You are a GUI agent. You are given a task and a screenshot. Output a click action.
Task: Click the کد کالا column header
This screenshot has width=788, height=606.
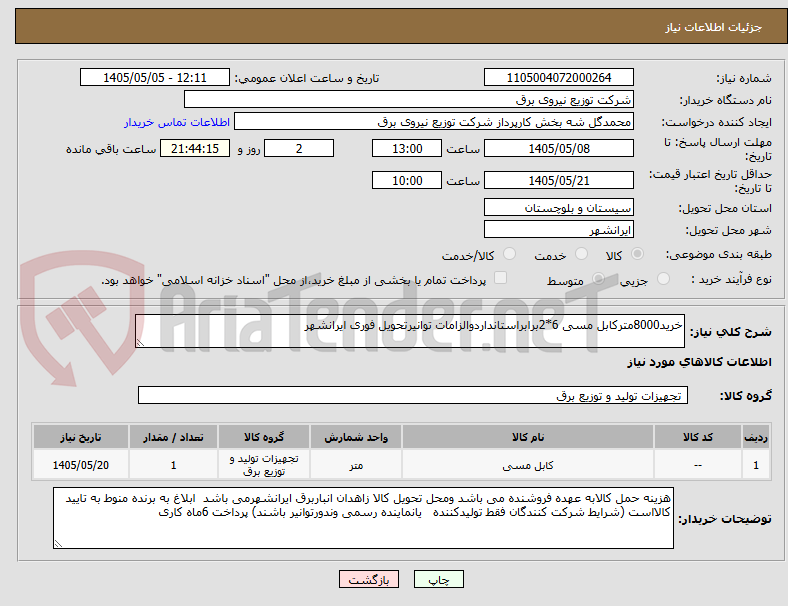click(x=698, y=437)
